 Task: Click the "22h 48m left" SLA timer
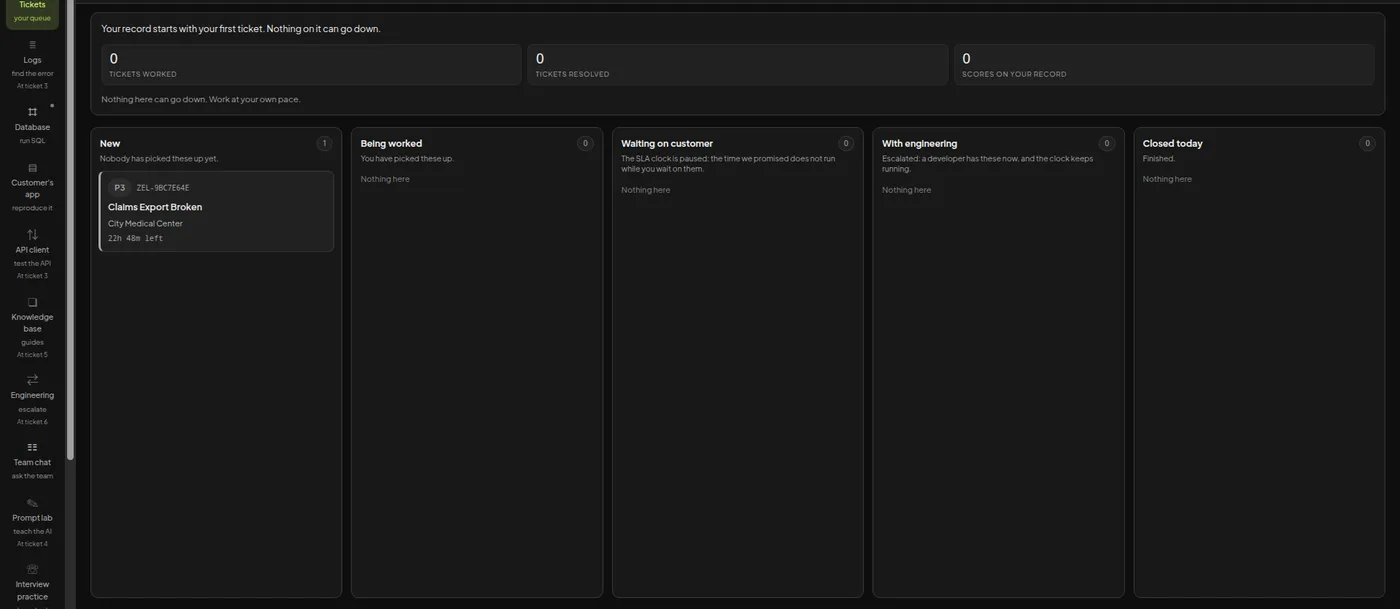point(135,239)
